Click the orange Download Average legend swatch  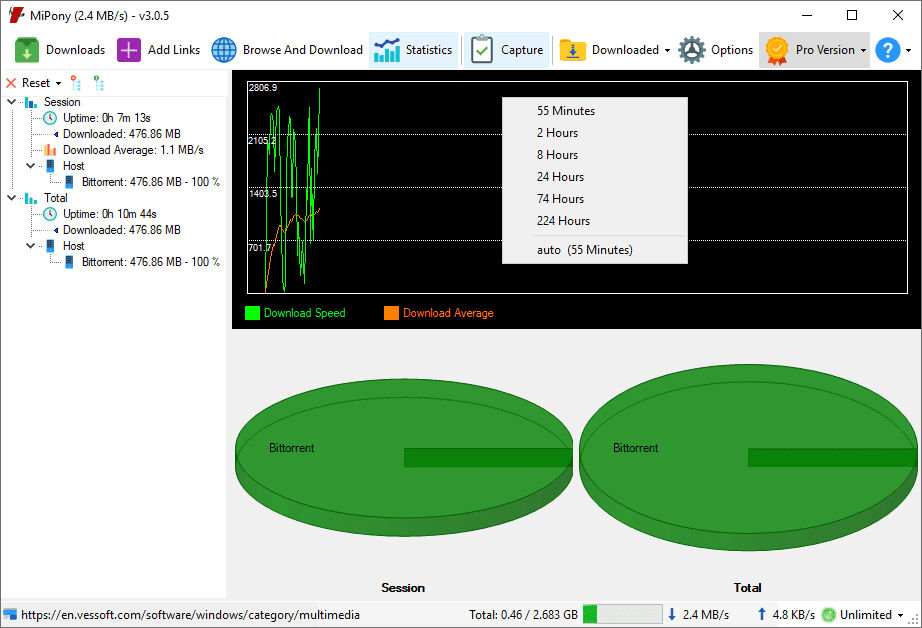point(392,313)
